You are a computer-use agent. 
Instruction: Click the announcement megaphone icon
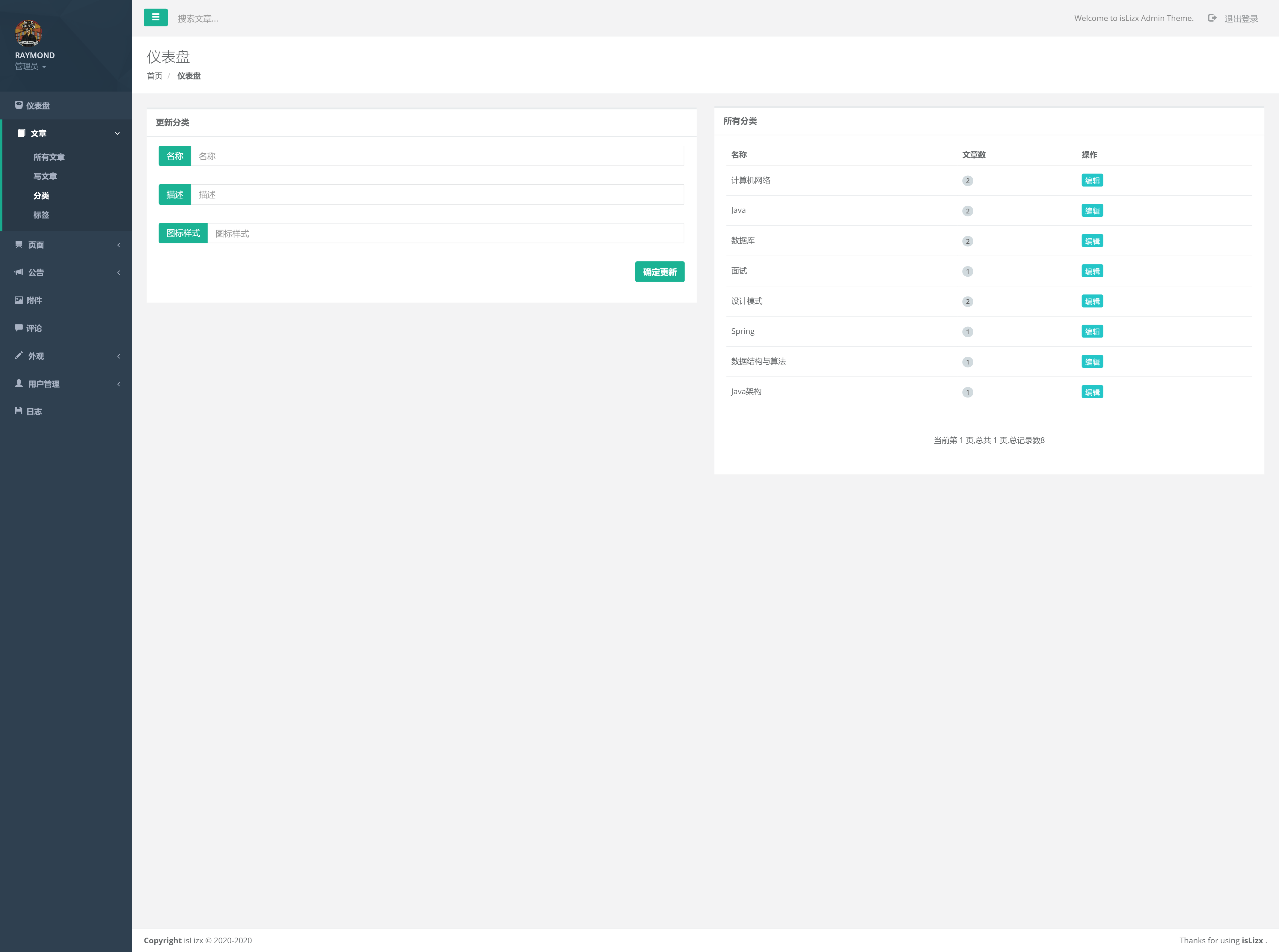[x=19, y=272]
